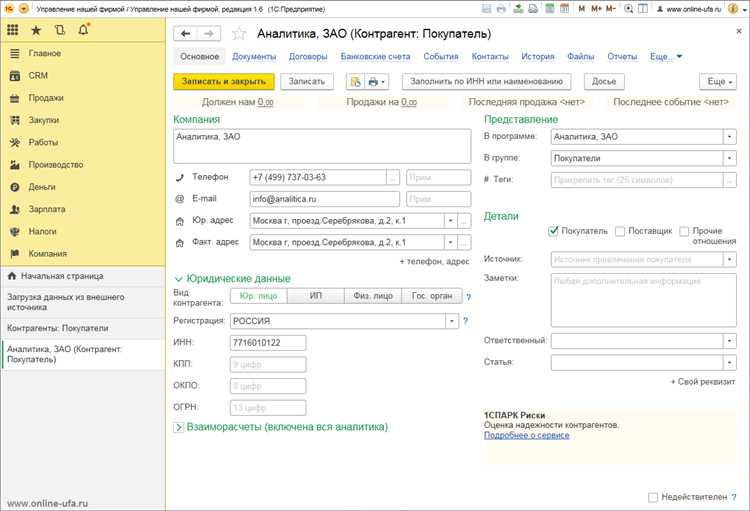Click the question mark near Регистрация
750x511 pixels.
coord(465,321)
